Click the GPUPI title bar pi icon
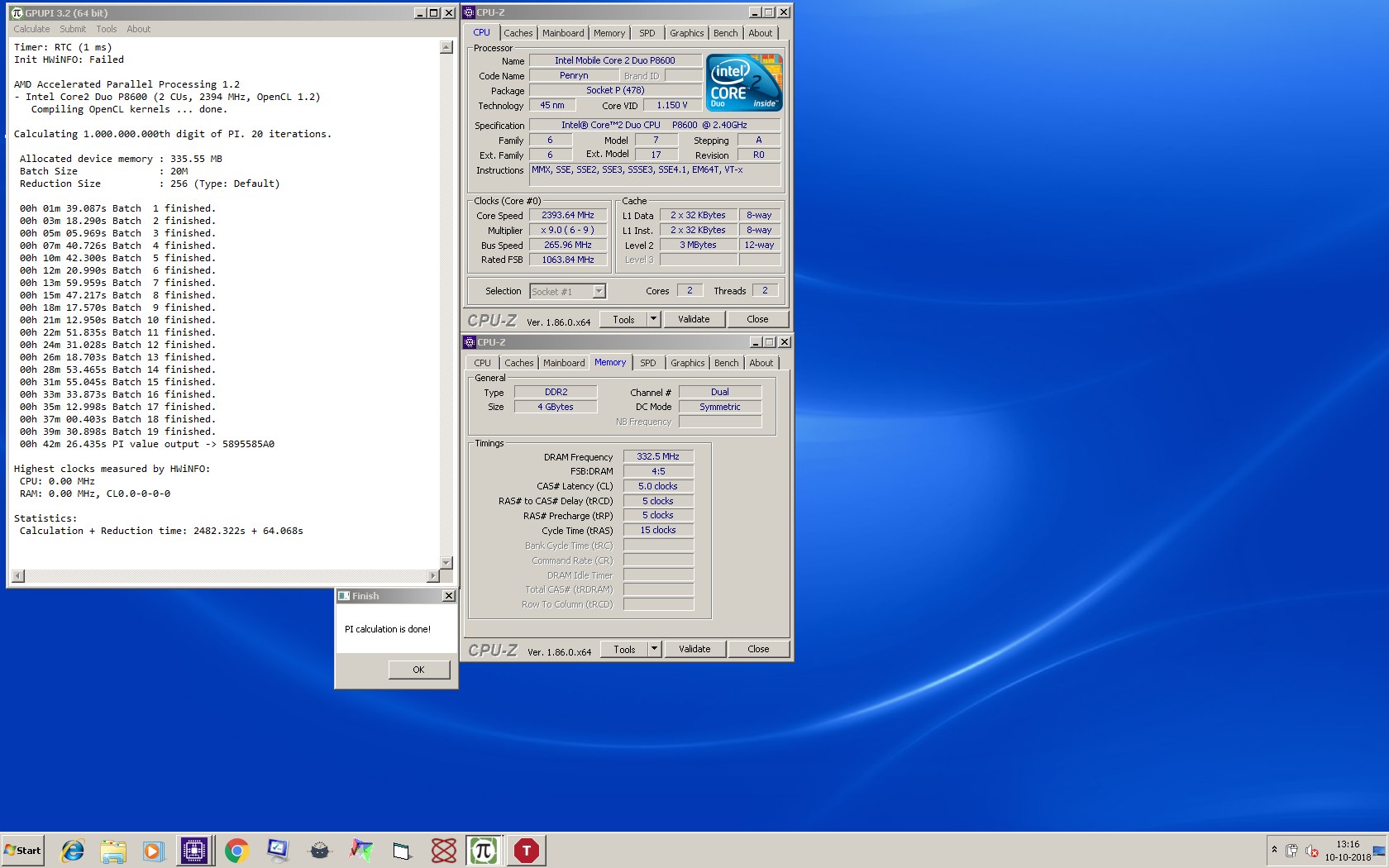Screen dimensions: 1389x868 click(x=17, y=12)
